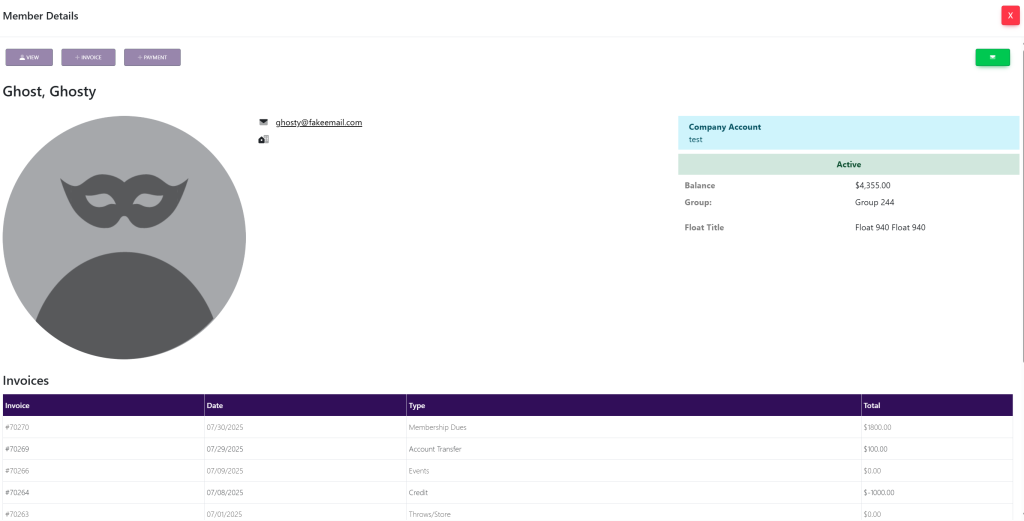
Task: Open the ghosty@fakeemail.com email link
Action: (x=318, y=123)
